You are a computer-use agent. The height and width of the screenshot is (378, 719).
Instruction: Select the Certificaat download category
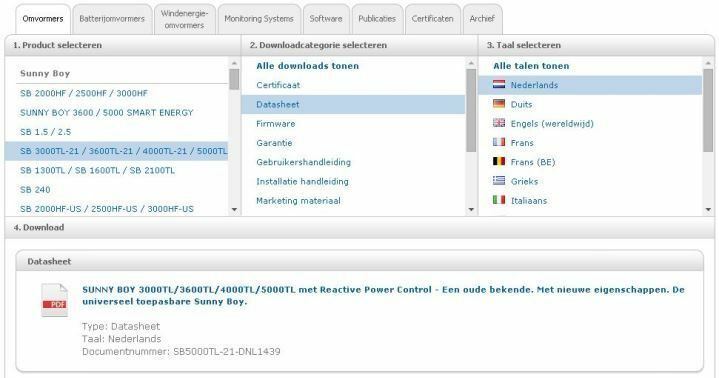pyautogui.click(x=278, y=85)
